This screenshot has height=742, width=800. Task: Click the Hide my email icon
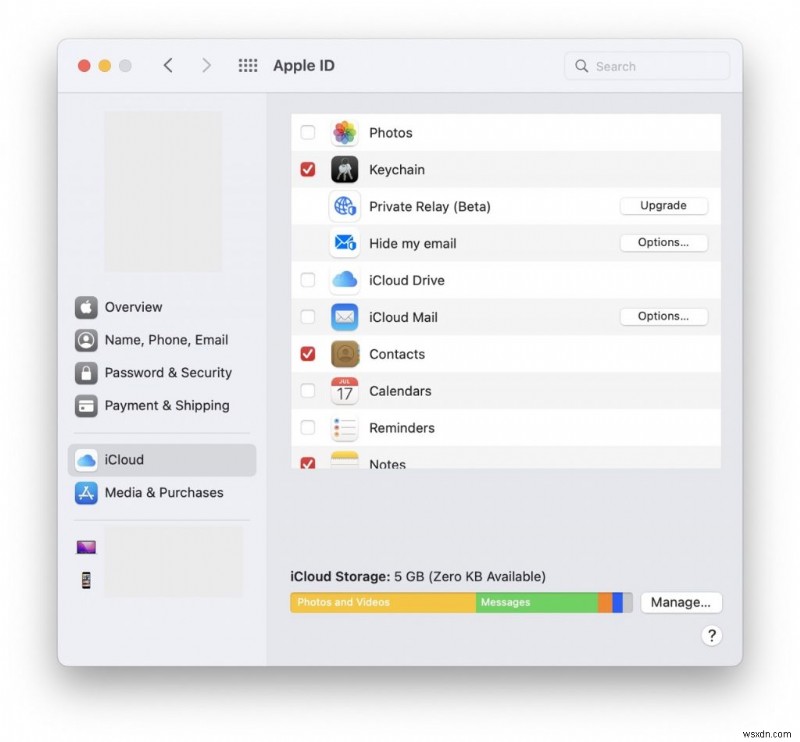click(x=344, y=243)
